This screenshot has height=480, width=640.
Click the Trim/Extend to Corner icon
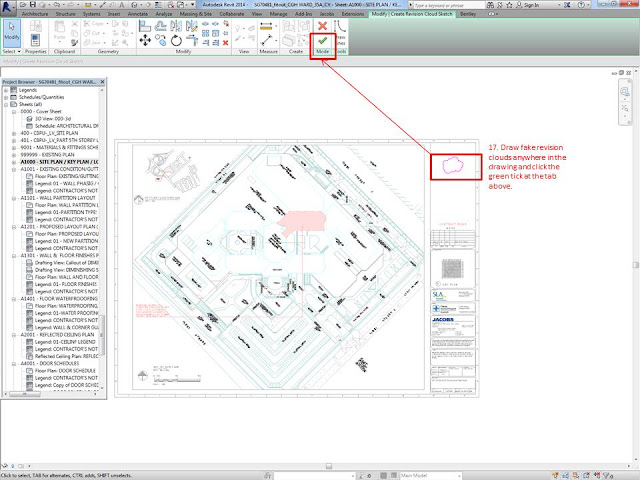tap(192, 40)
